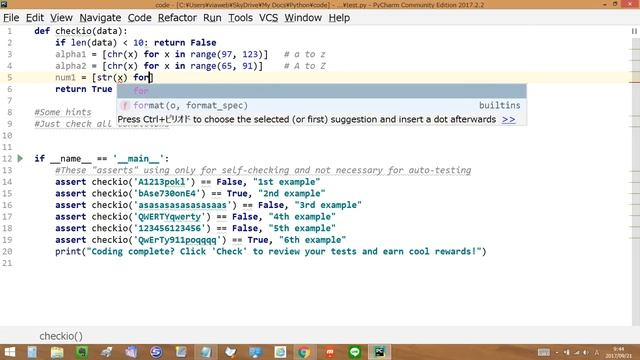The image size is (640, 360).
Task: Click 'def checkio(data):' on line 1
Action: pos(81,31)
